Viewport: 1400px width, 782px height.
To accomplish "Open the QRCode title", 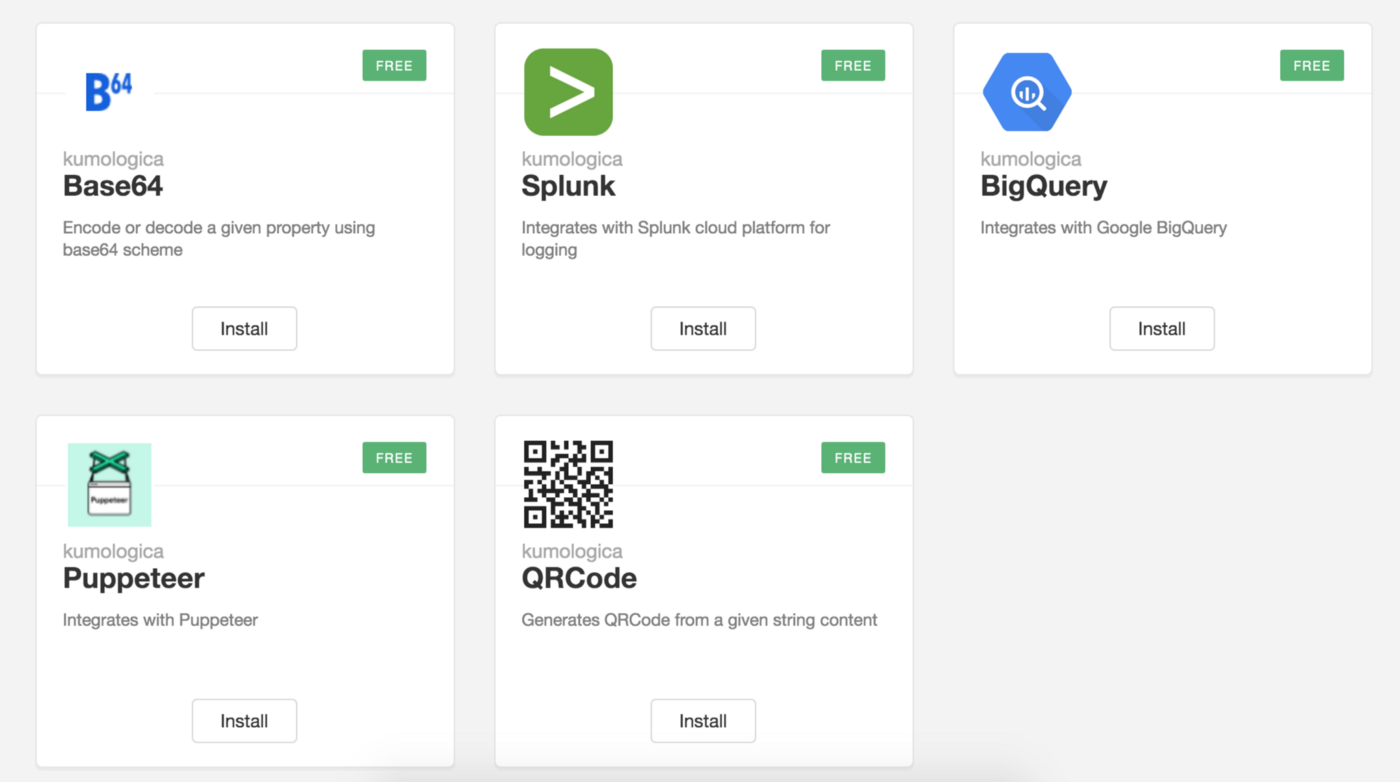I will [x=579, y=578].
